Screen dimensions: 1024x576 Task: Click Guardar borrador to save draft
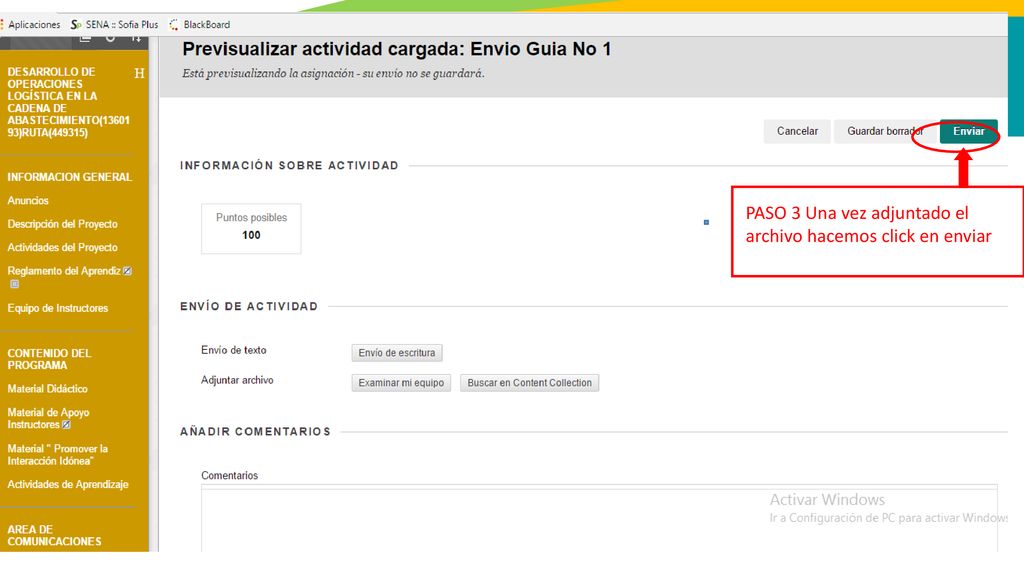[885, 131]
